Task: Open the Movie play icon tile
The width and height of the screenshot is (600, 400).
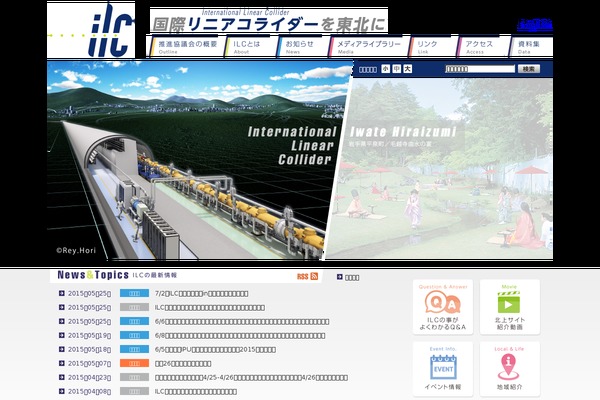Action: 509,307
